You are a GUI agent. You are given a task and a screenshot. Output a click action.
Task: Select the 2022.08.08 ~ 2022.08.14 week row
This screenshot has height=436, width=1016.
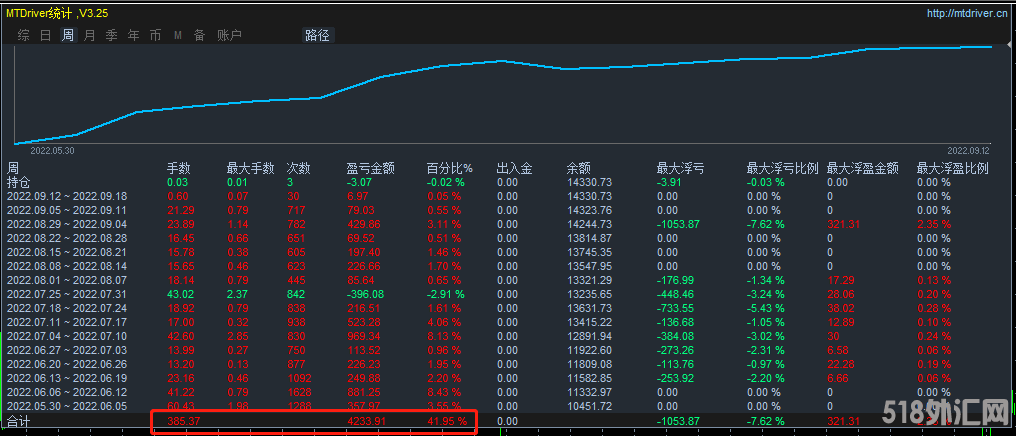tap(505, 266)
